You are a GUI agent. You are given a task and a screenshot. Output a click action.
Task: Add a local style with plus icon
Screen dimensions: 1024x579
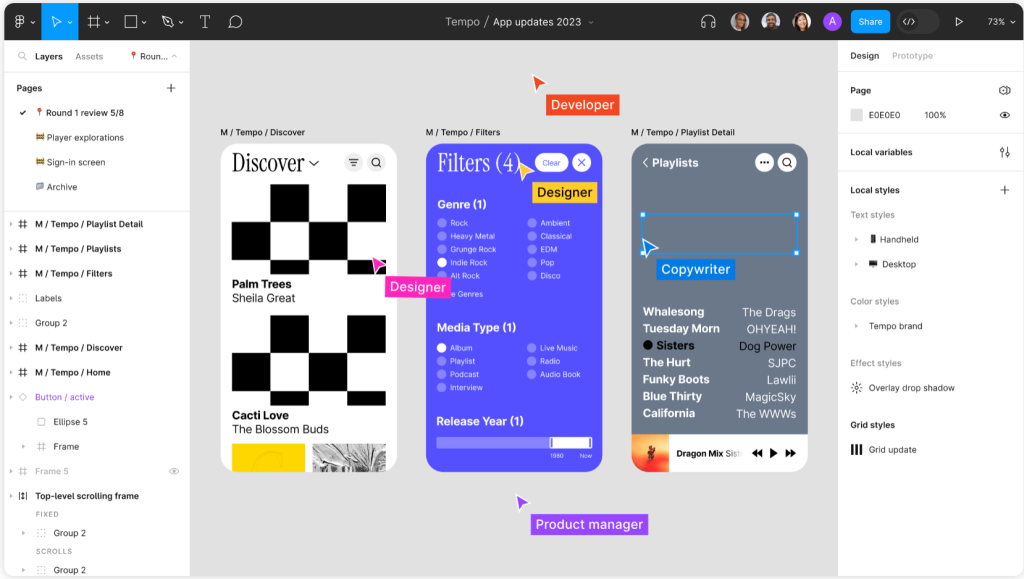coord(1004,190)
